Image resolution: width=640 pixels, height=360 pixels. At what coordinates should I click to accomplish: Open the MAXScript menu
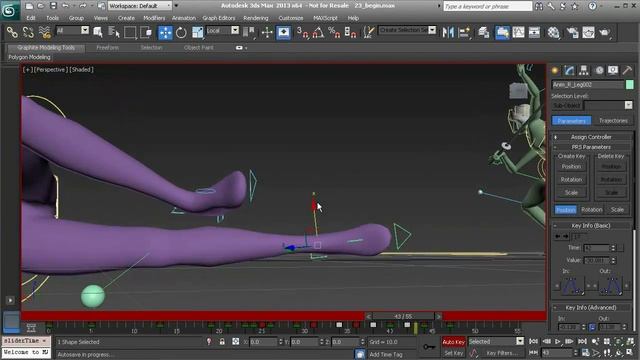[325, 18]
